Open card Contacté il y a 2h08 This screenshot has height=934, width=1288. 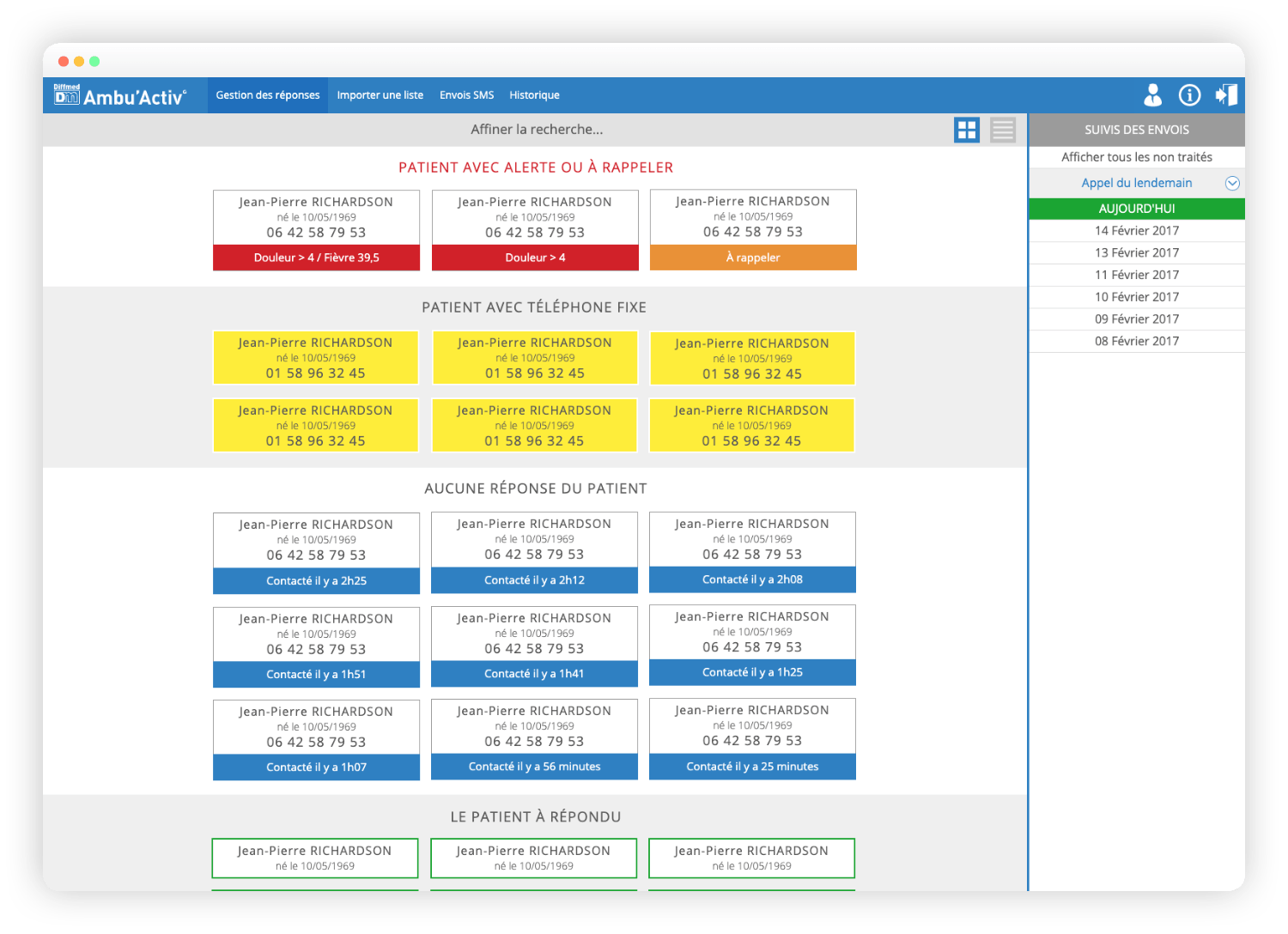pyautogui.click(x=752, y=551)
